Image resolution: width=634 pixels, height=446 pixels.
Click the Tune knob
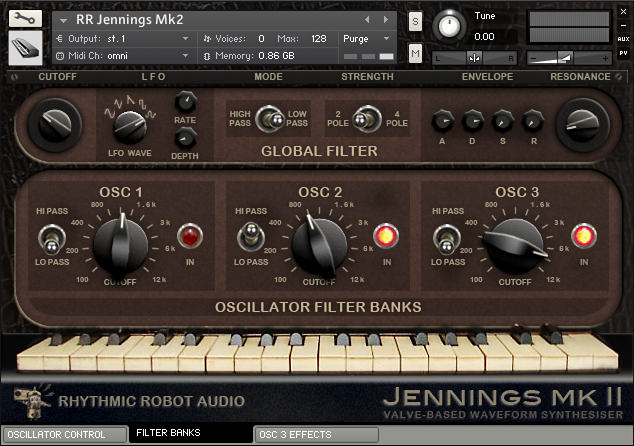pyautogui.click(x=449, y=25)
